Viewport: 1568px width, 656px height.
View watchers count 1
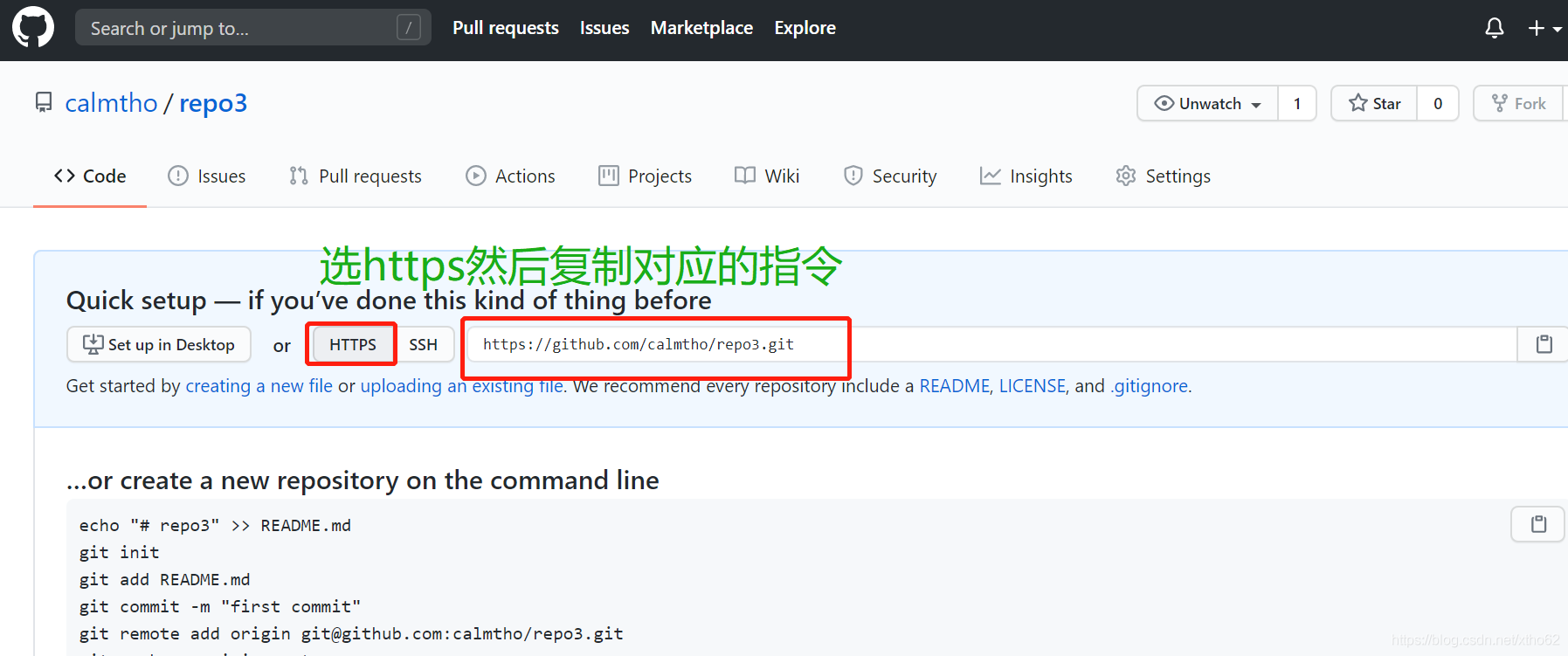click(x=1297, y=103)
